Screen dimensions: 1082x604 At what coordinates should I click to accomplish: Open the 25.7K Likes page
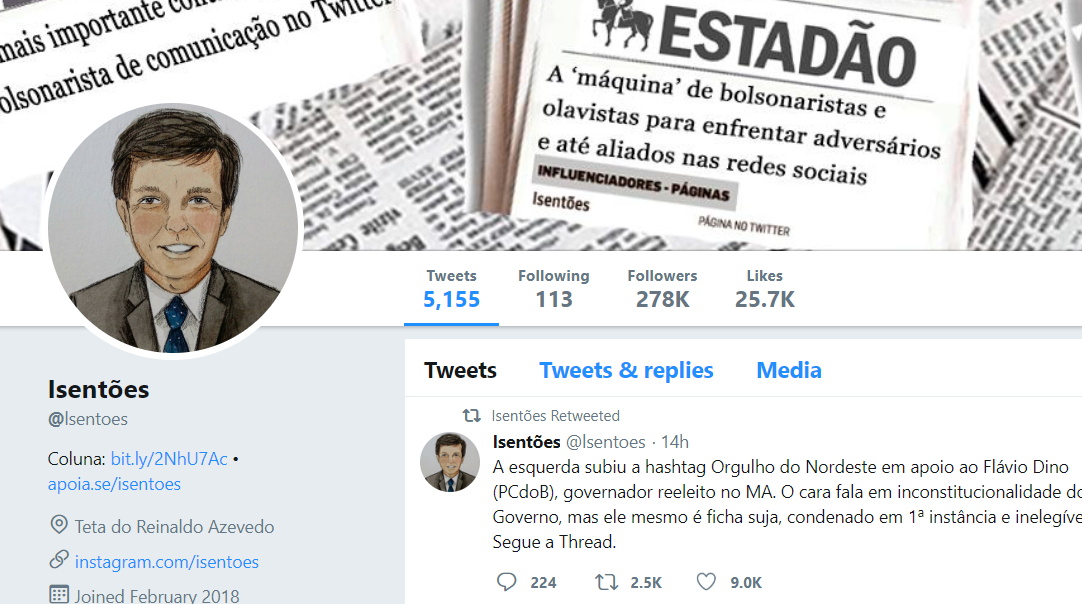tap(765, 289)
